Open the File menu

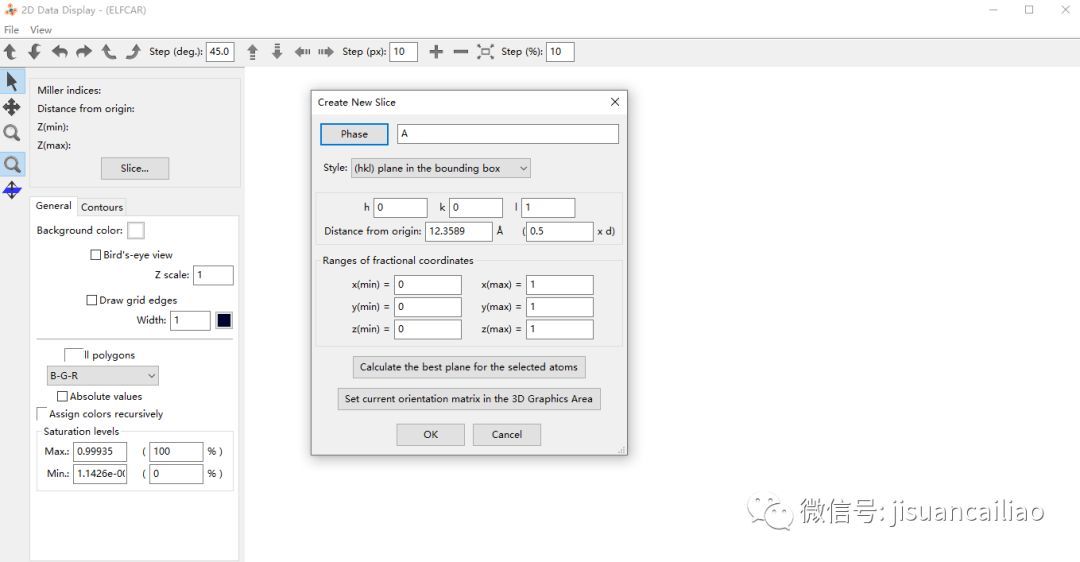(12, 30)
